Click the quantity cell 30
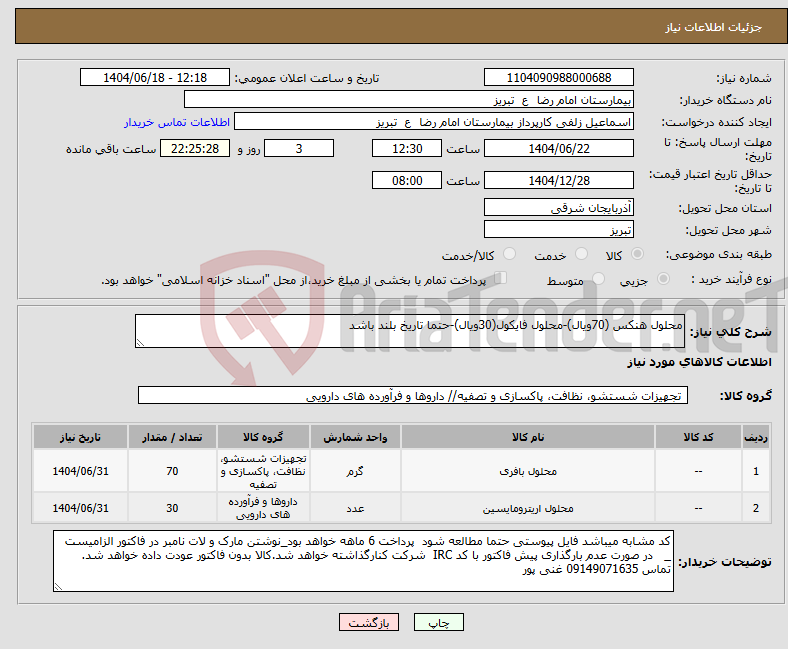This screenshot has width=788, height=649. click(x=172, y=508)
